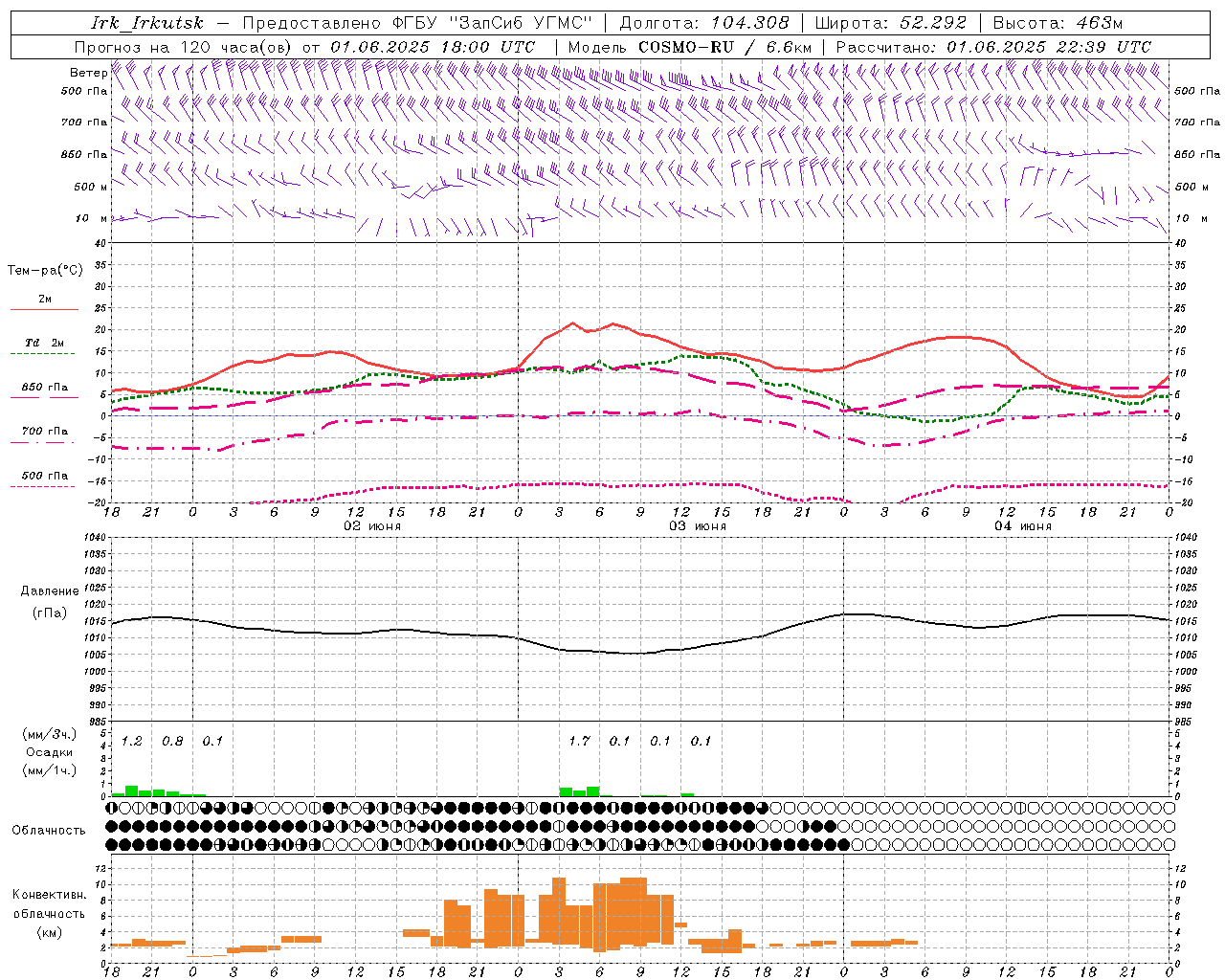Select the longitude value 104.308
The width and height of the screenshot is (1225, 980).
pyautogui.click(x=749, y=23)
